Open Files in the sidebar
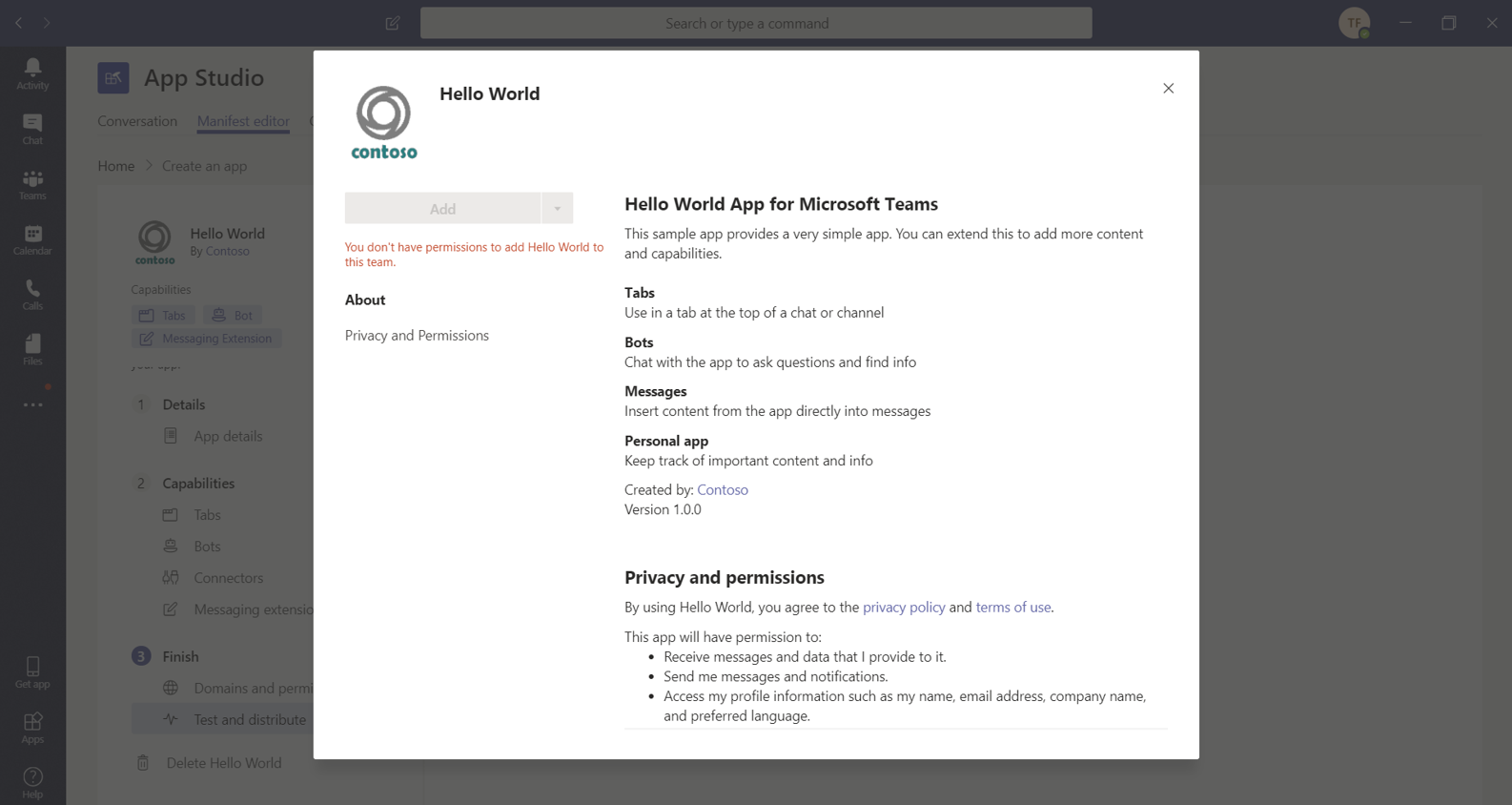The height and width of the screenshot is (805, 1512). coord(32,350)
